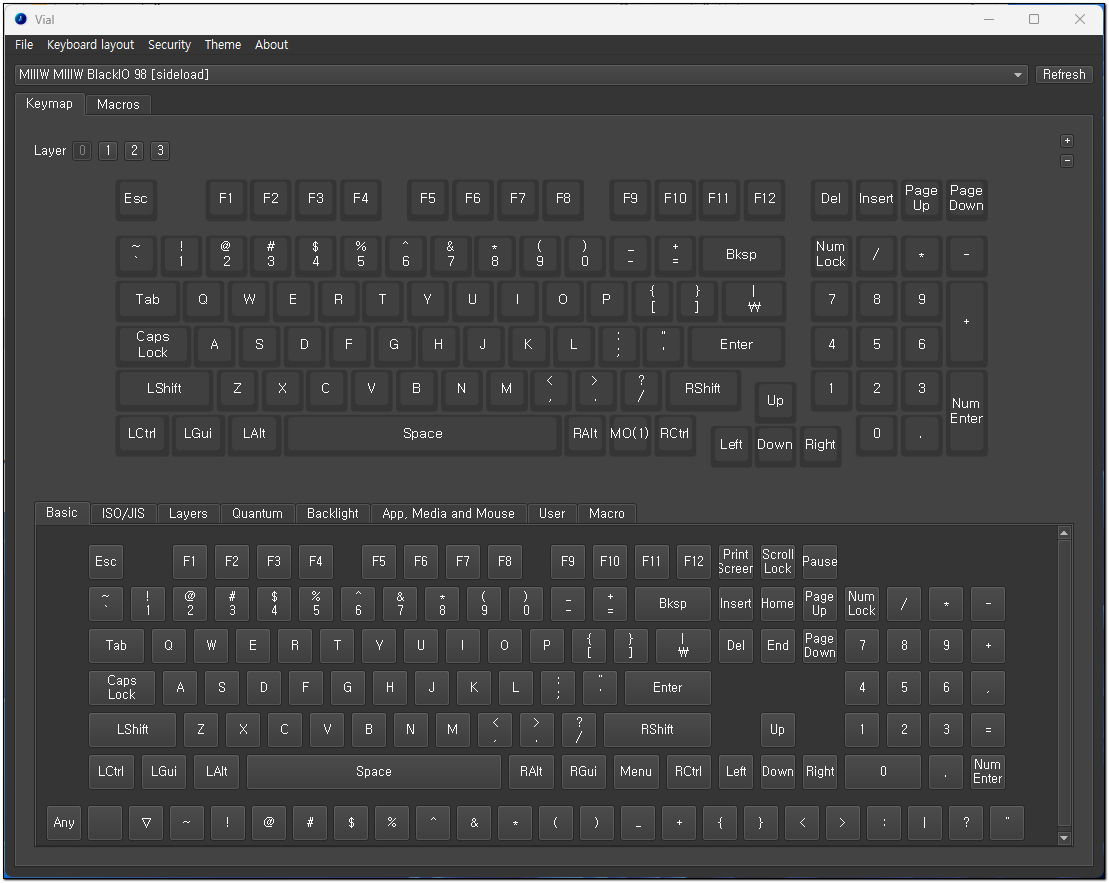
Task: Click the zoom out minus icon
Action: point(1067,160)
